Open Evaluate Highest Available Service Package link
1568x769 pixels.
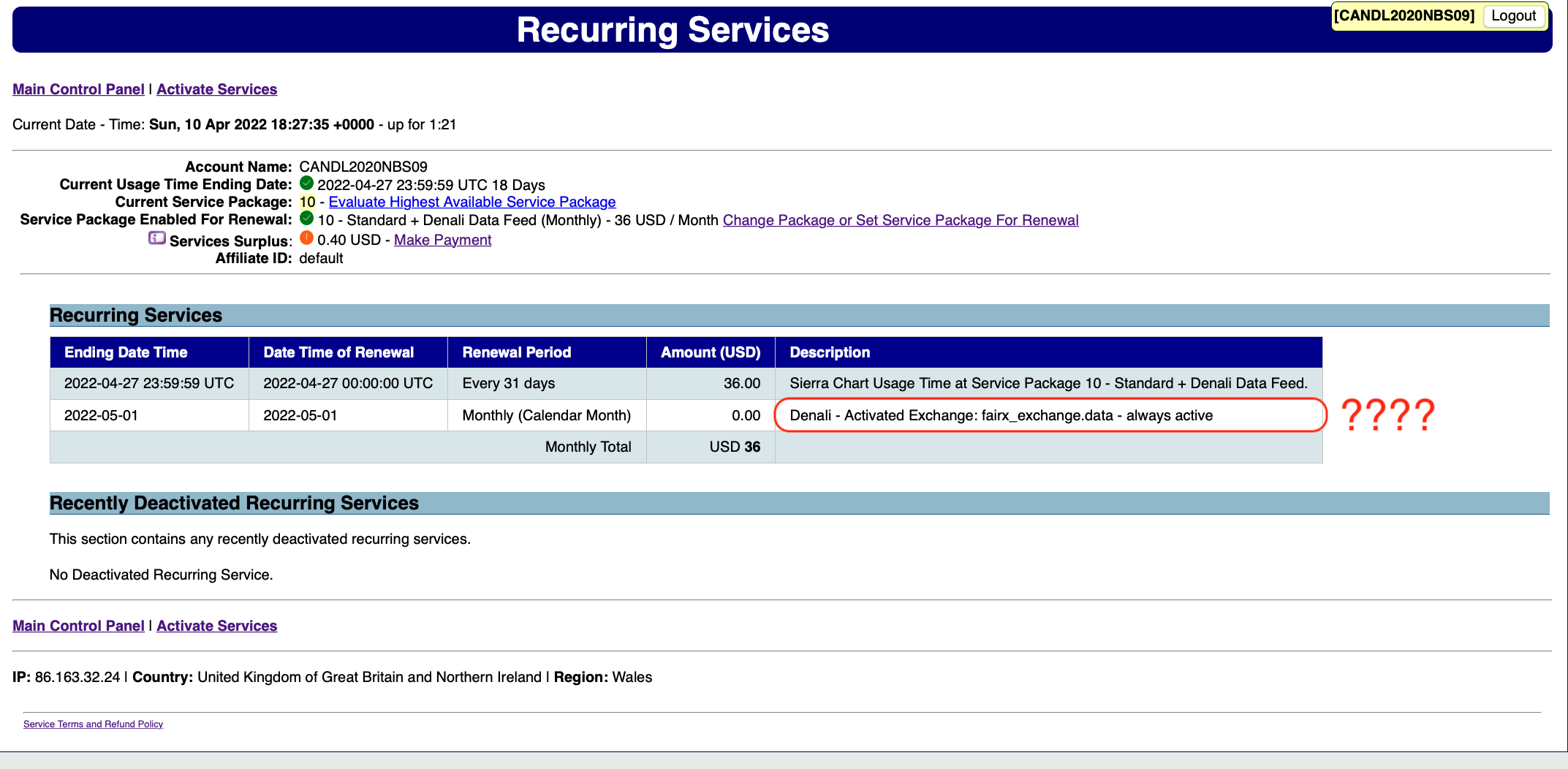pos(472,202)
